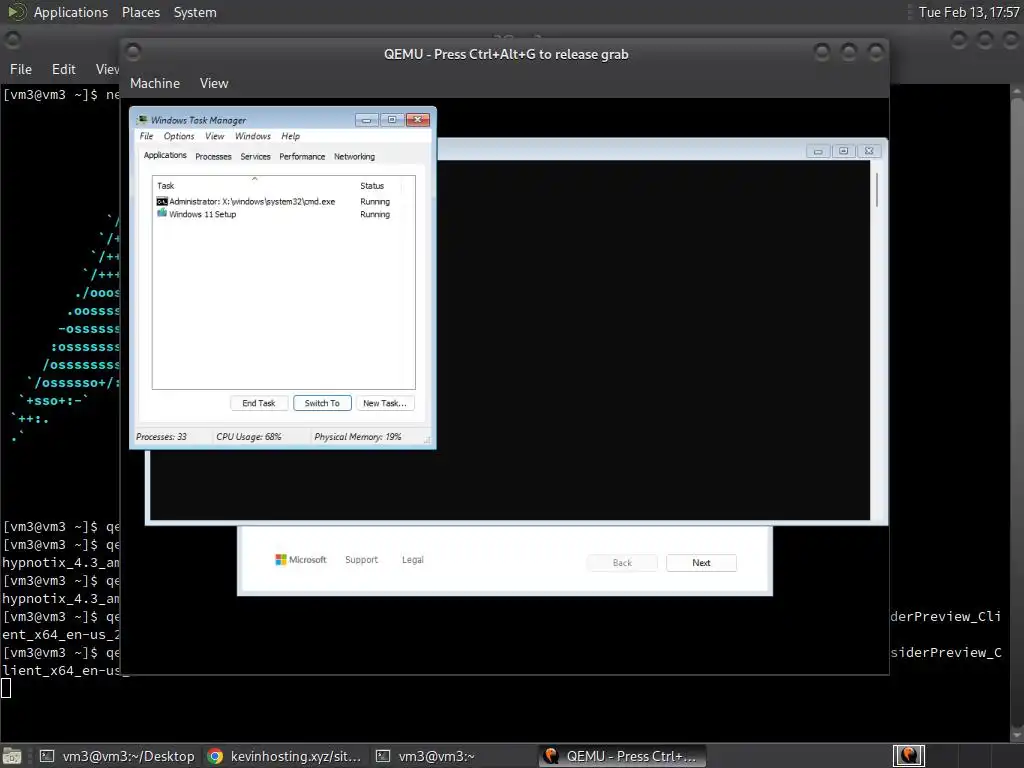Open the QEMU View menu

214,83
